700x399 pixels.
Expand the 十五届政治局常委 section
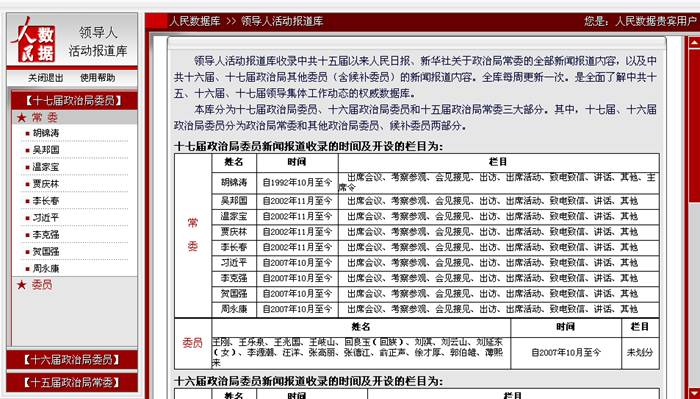pos(72,382)
